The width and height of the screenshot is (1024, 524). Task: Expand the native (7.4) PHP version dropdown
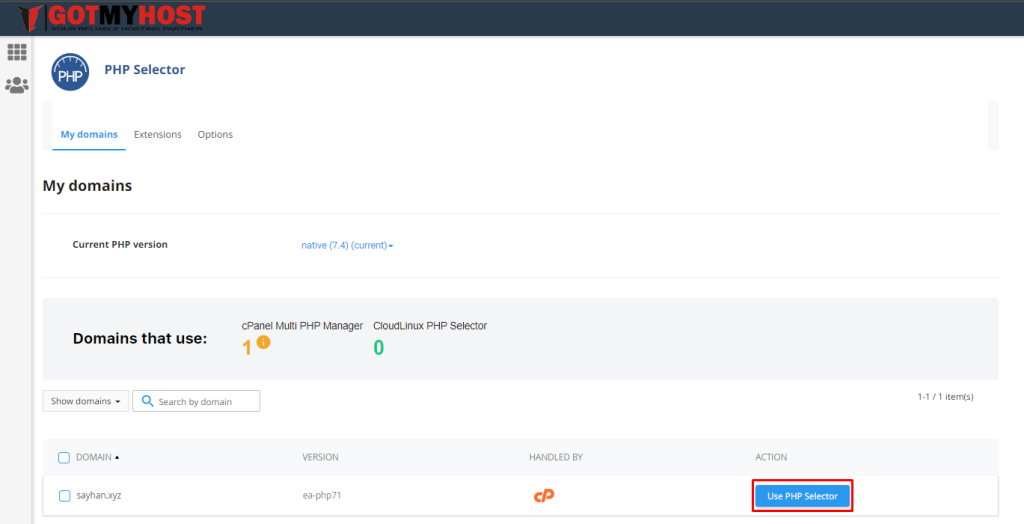347,245
